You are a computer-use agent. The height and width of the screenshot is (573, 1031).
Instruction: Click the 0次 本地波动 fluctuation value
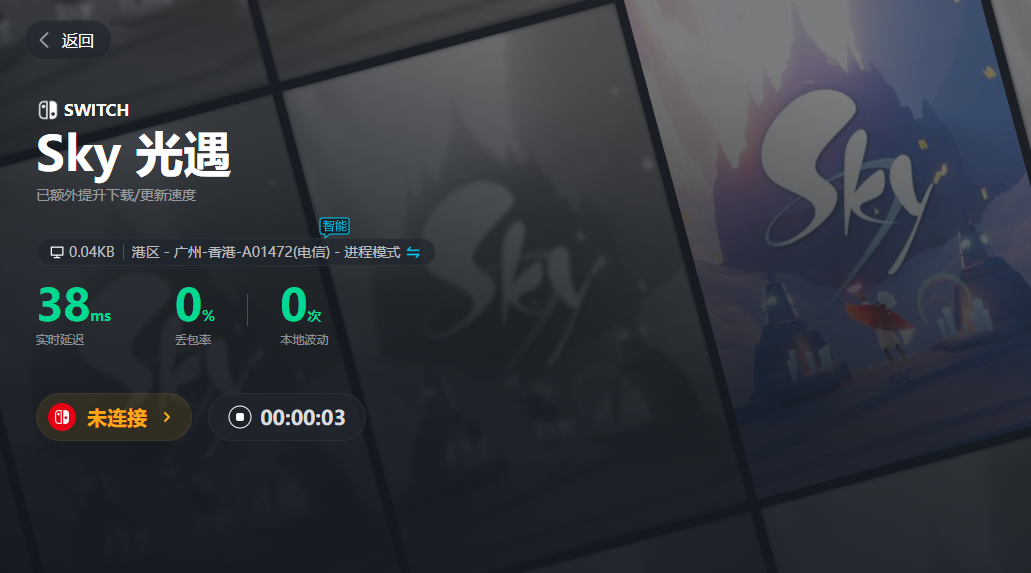click(301, 305)
